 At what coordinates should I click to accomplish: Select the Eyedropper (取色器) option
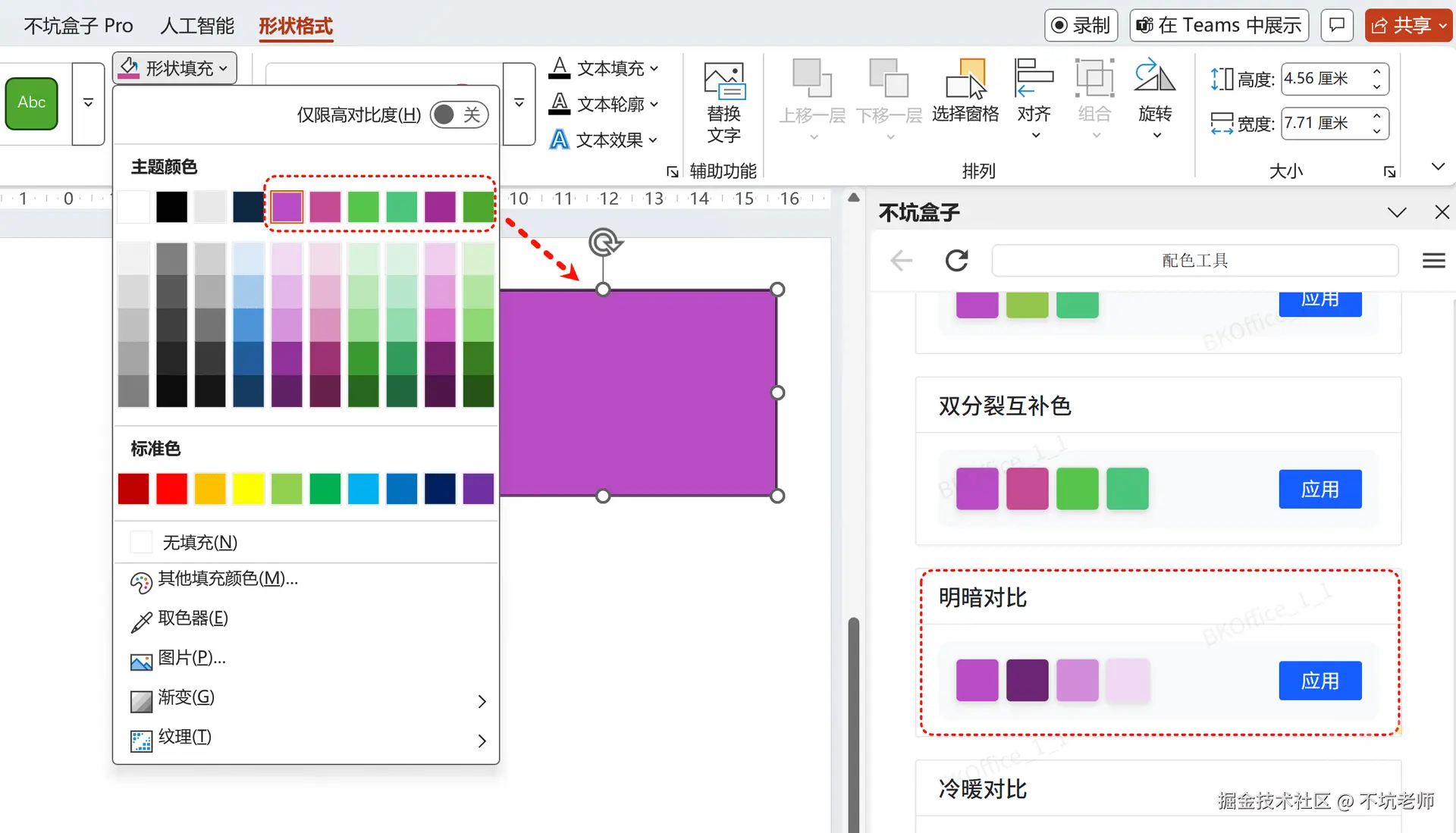click(193, 618)
